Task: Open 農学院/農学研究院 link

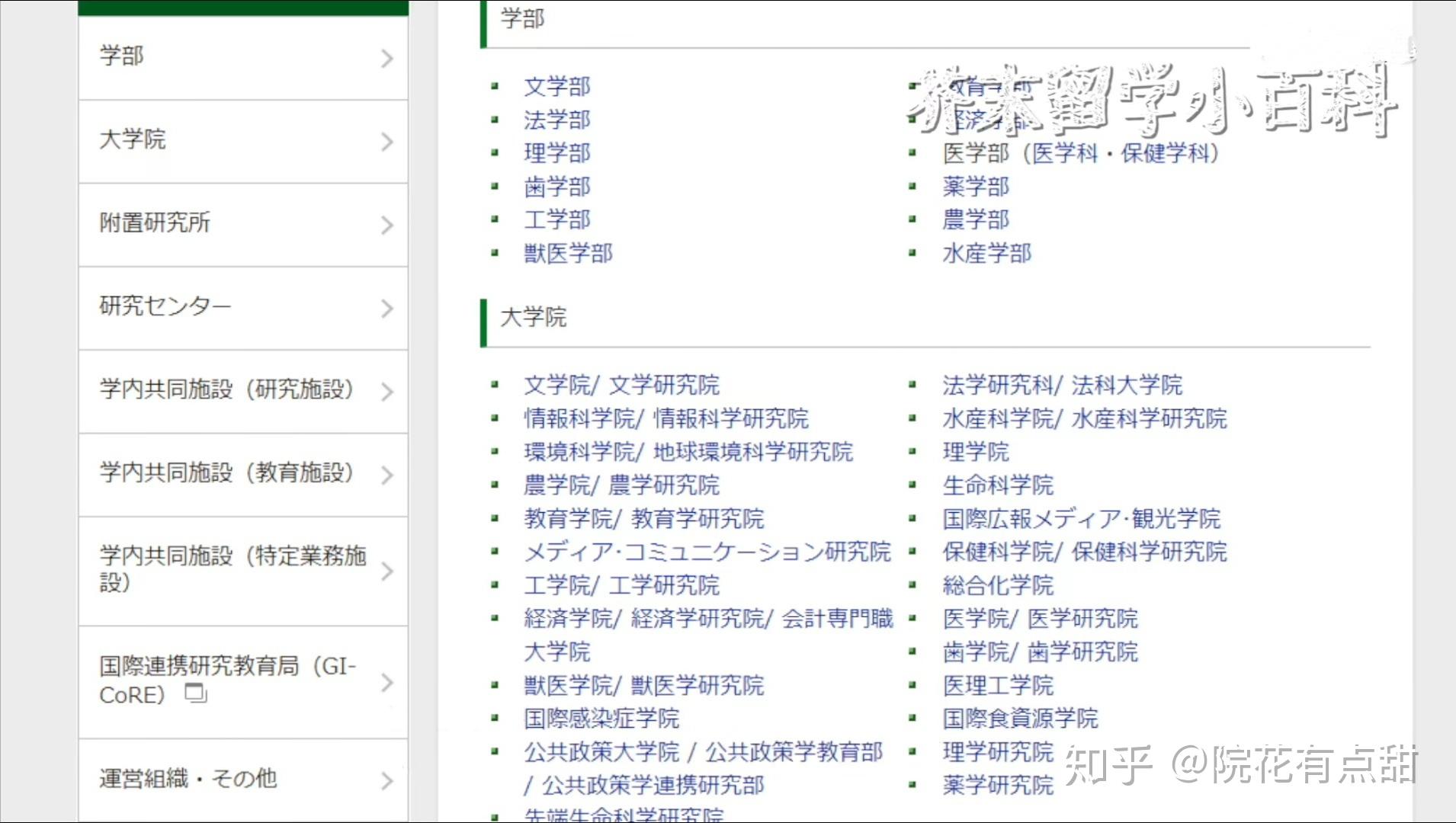Action: click(x=622, y=485)
